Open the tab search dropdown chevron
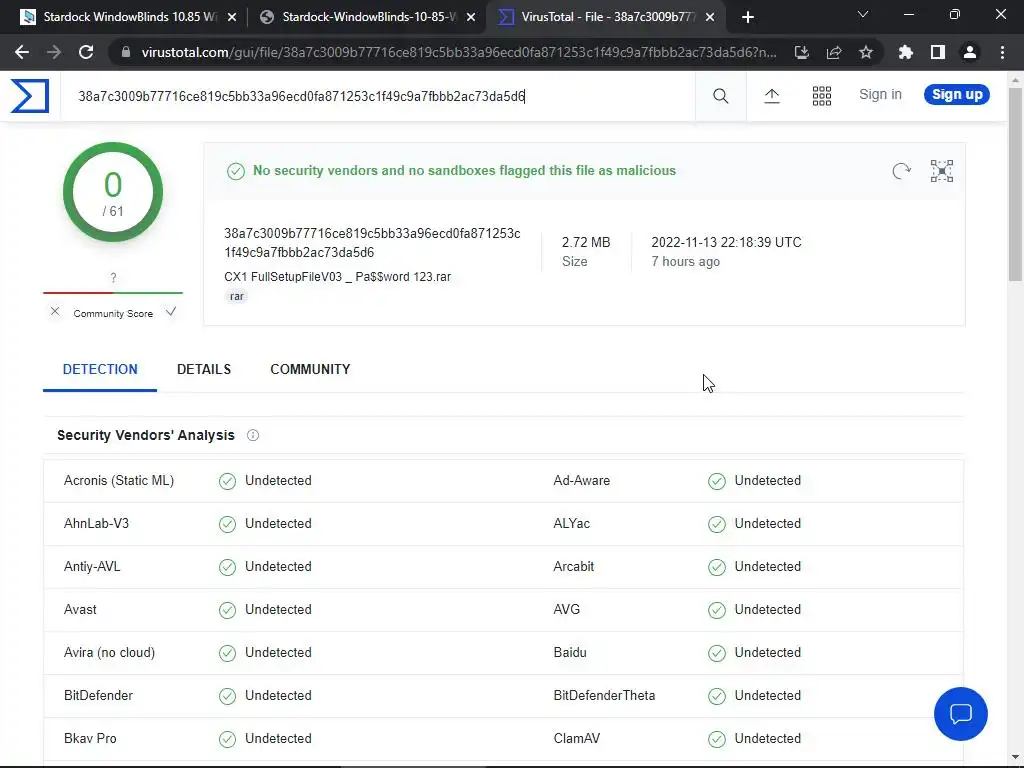Screen dimensions: 1024x768 (863, 14)
